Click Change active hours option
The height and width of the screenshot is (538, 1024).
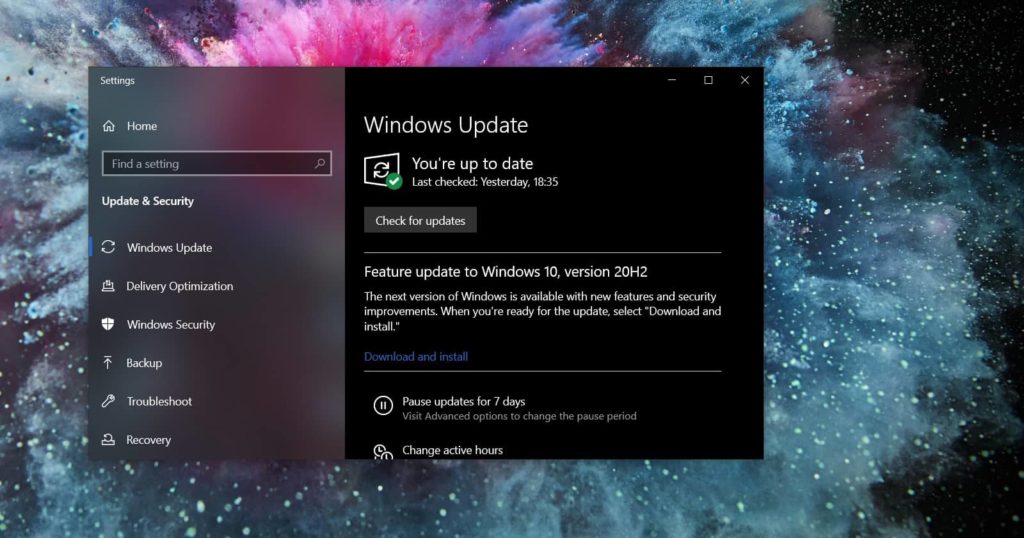[x=453, y=450]
